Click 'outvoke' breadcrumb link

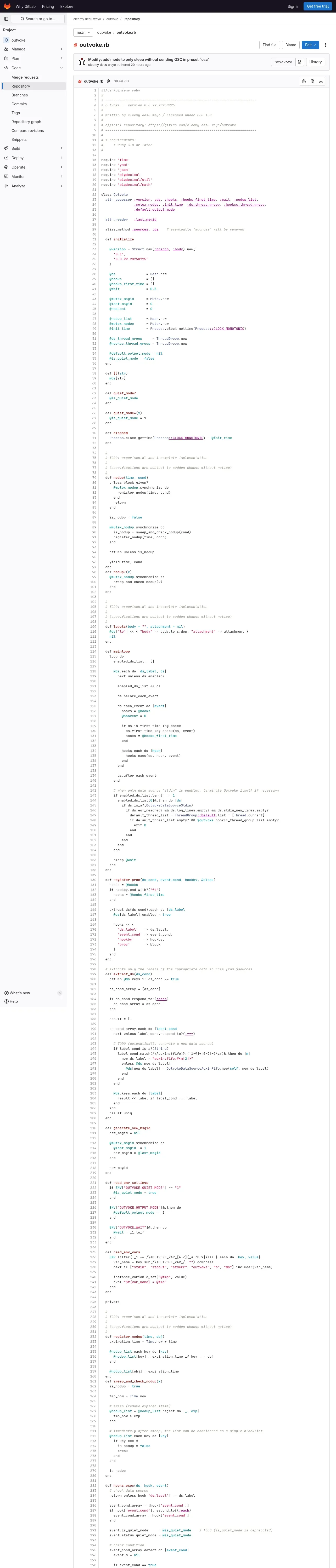coord(112,19)
